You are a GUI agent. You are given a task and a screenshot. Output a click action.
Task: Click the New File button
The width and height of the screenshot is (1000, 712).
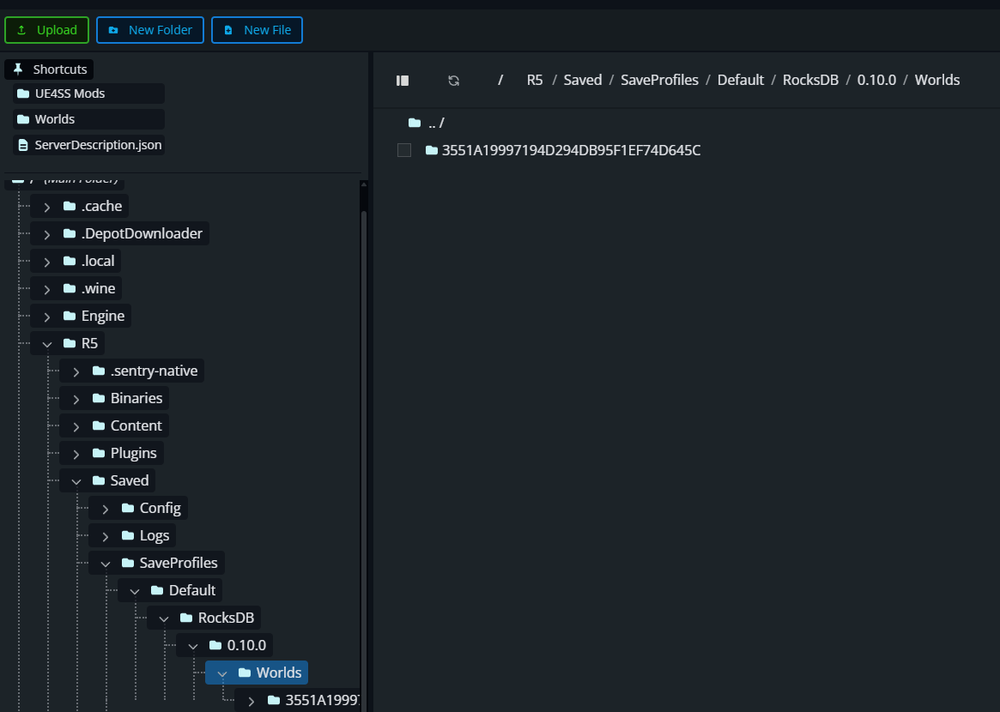257,29
